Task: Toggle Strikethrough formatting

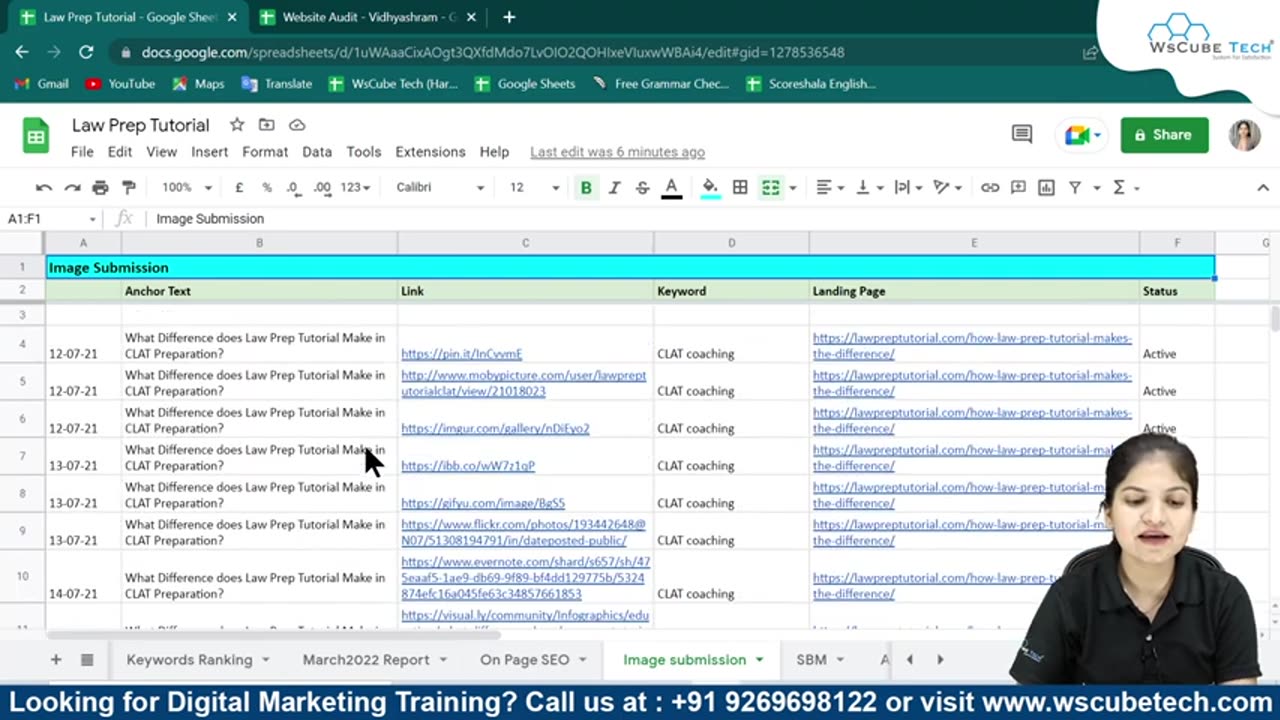Action: (x=642, y=187)
